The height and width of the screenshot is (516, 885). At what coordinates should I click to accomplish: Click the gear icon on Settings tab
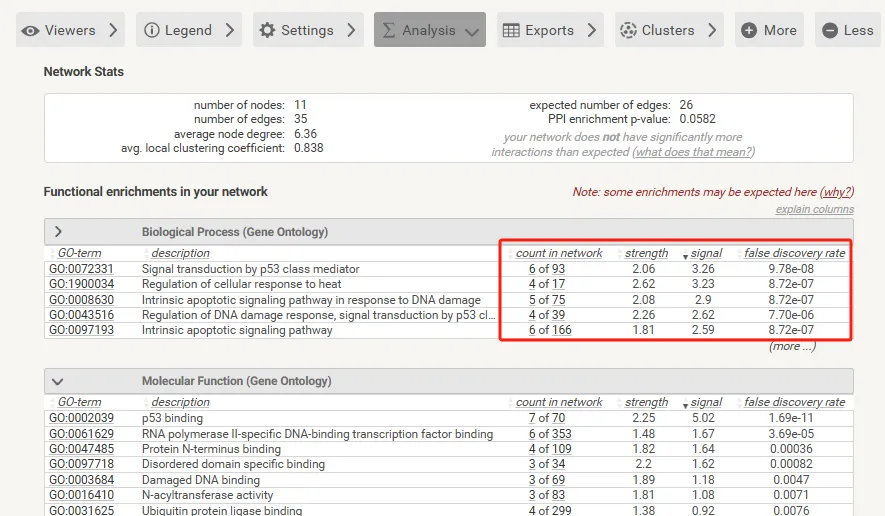tap(267, 30)
